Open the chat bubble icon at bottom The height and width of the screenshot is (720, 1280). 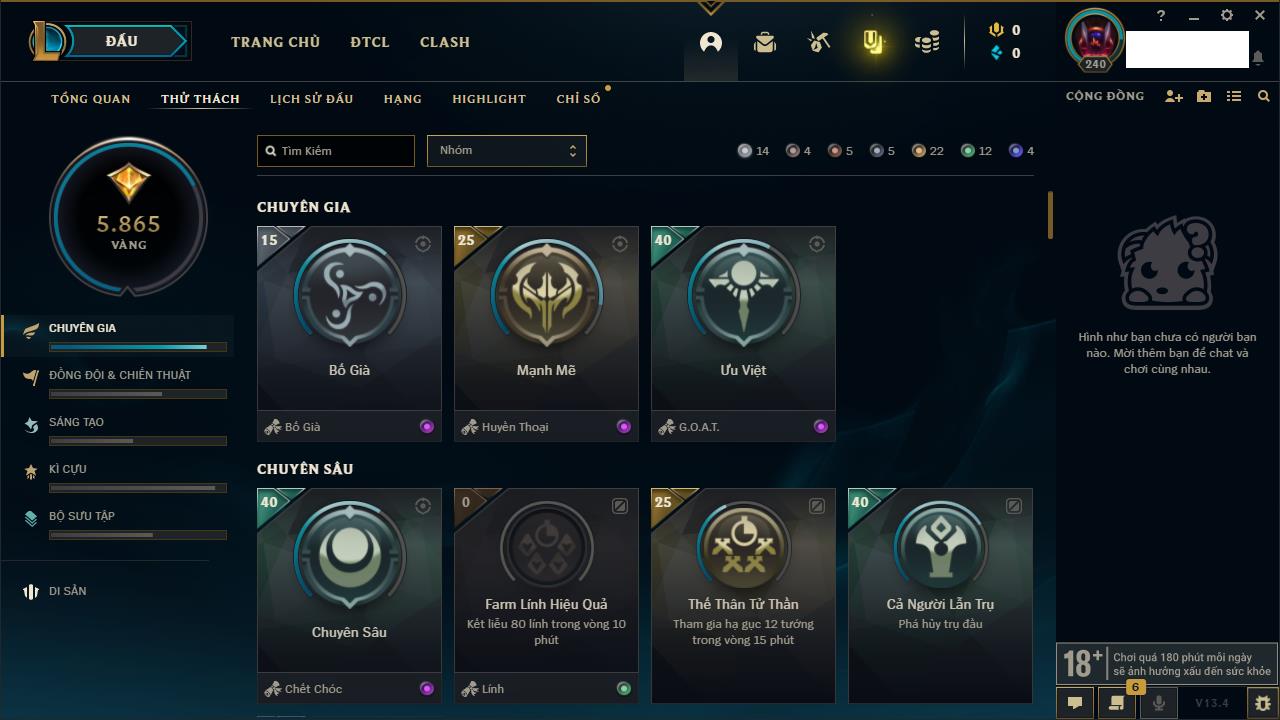pyautogui.click(x=1075, y=703)
